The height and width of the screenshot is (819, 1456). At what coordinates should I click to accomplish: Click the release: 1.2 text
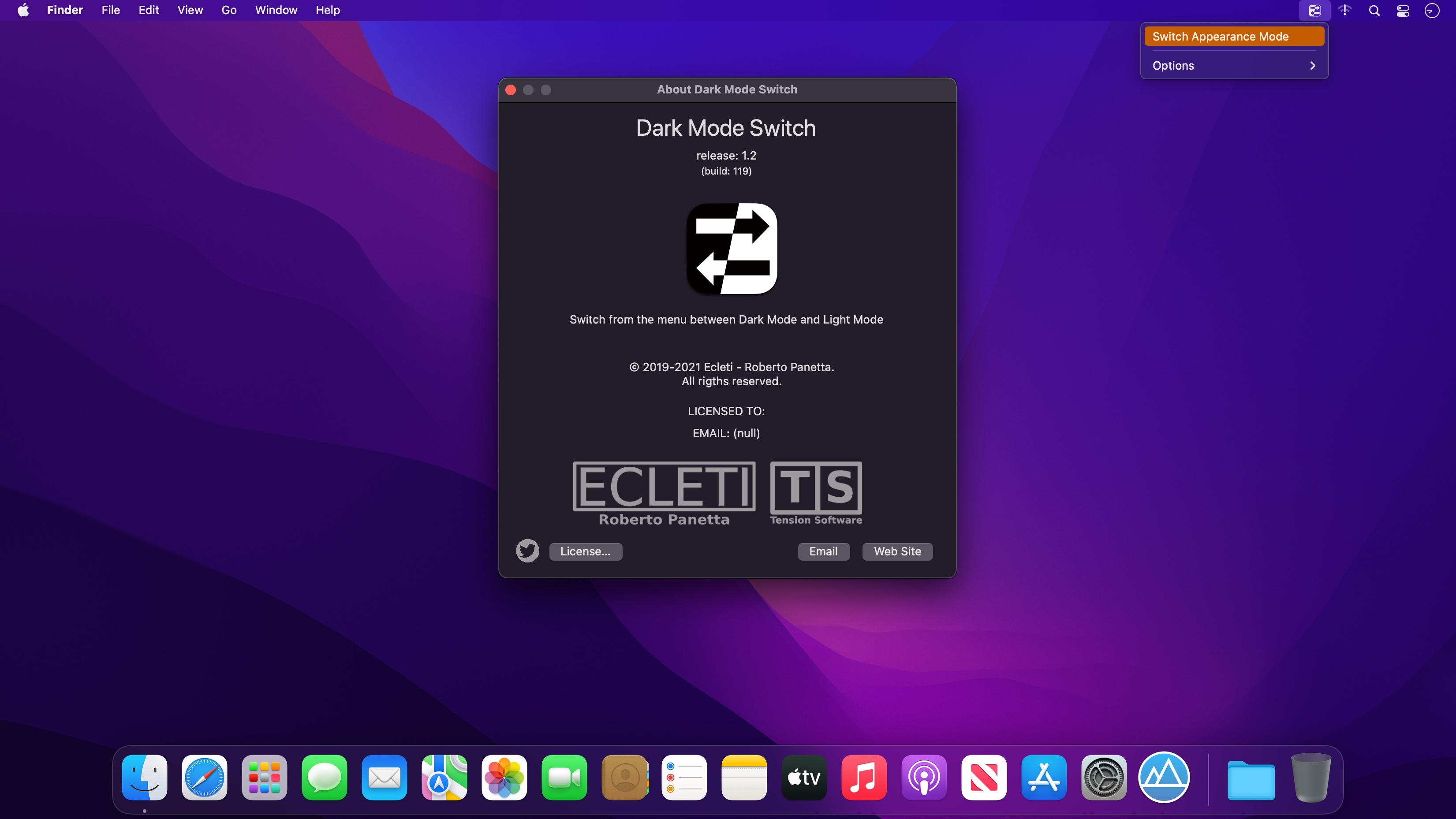(x=726, y=156)
